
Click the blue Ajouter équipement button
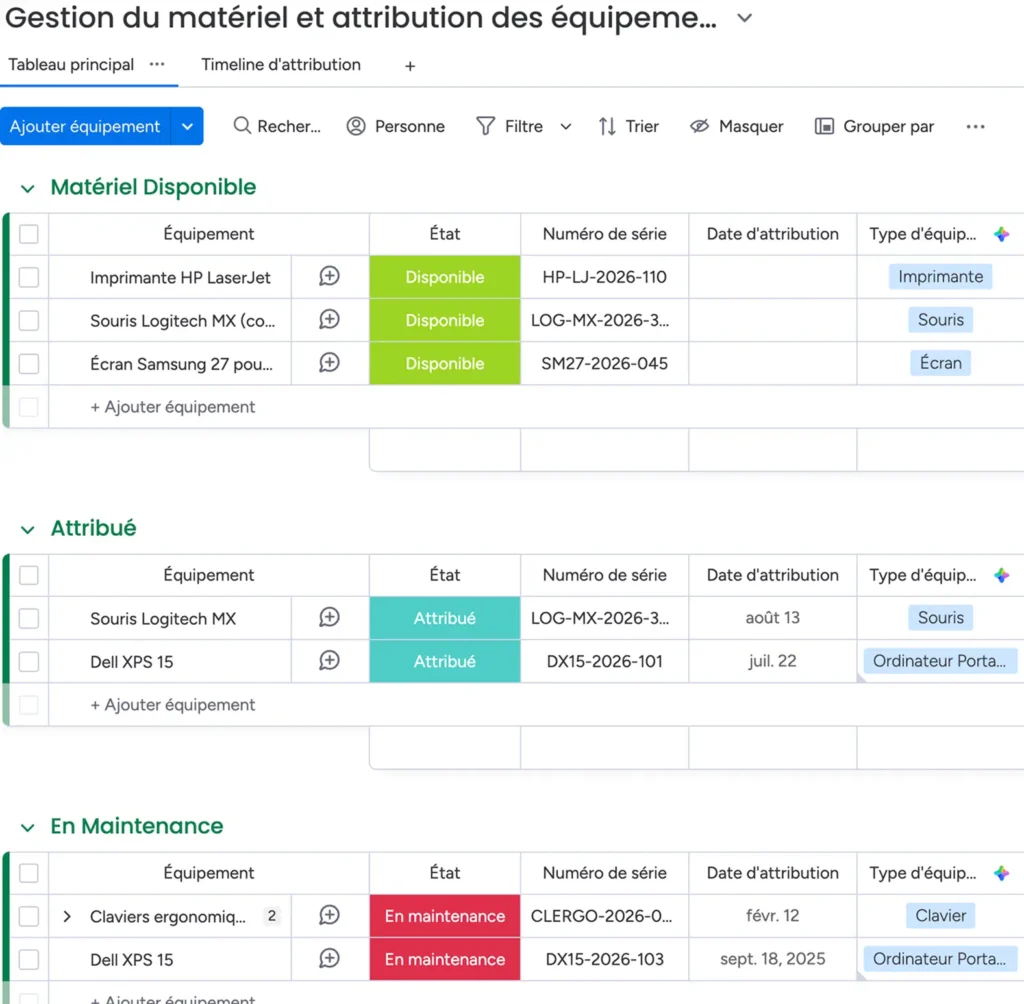pos(85,126)
